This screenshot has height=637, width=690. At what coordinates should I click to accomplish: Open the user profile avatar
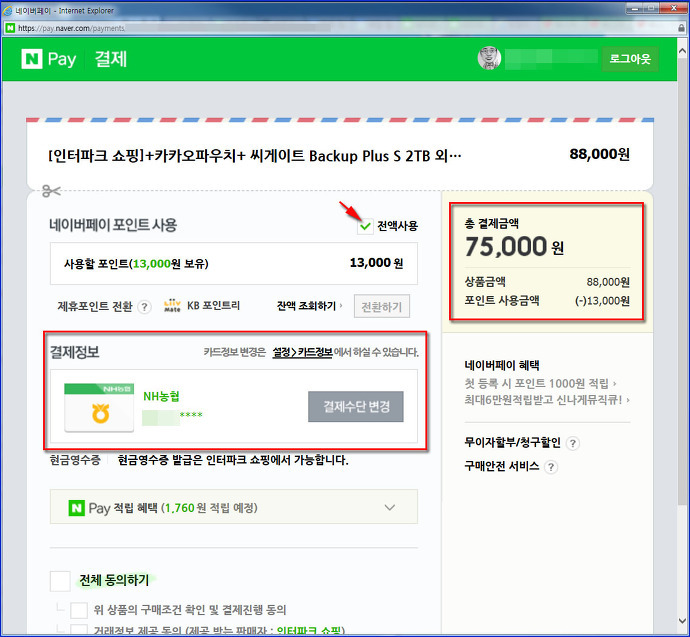point(489,58)
